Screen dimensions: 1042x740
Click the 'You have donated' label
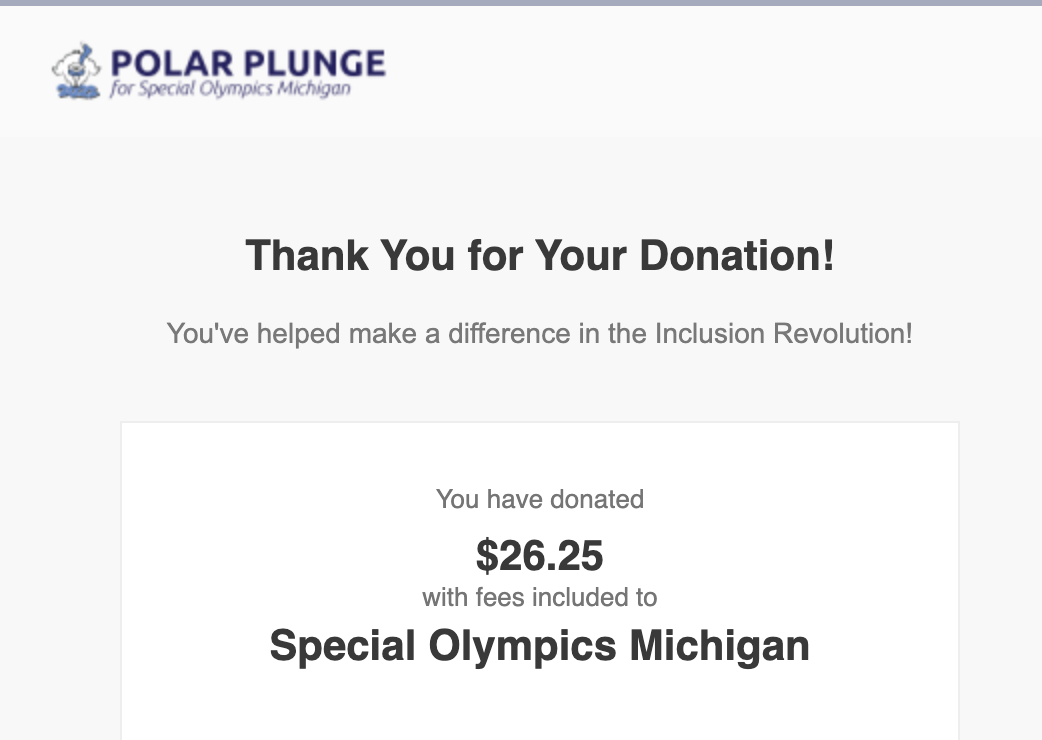(539, 499)
